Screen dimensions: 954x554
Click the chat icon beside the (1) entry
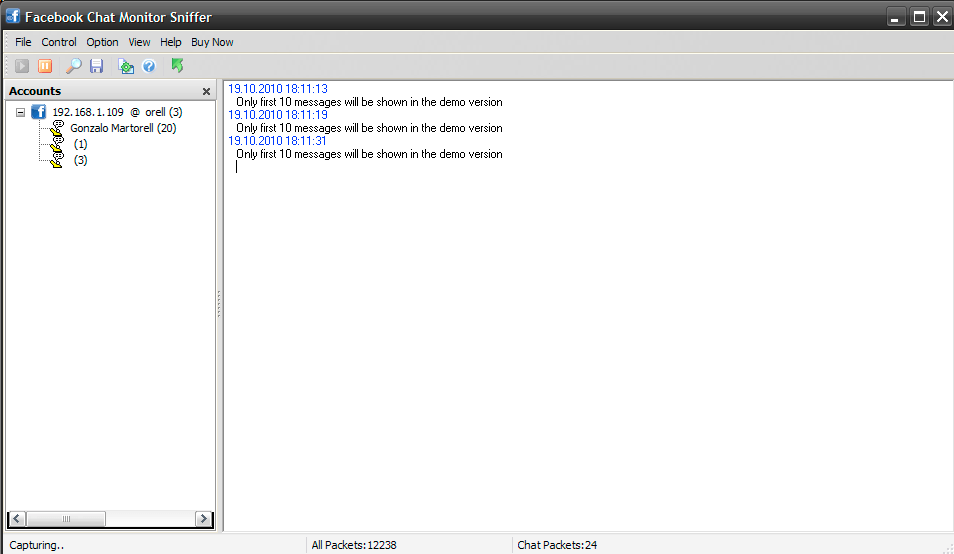[x=57, y=144]
